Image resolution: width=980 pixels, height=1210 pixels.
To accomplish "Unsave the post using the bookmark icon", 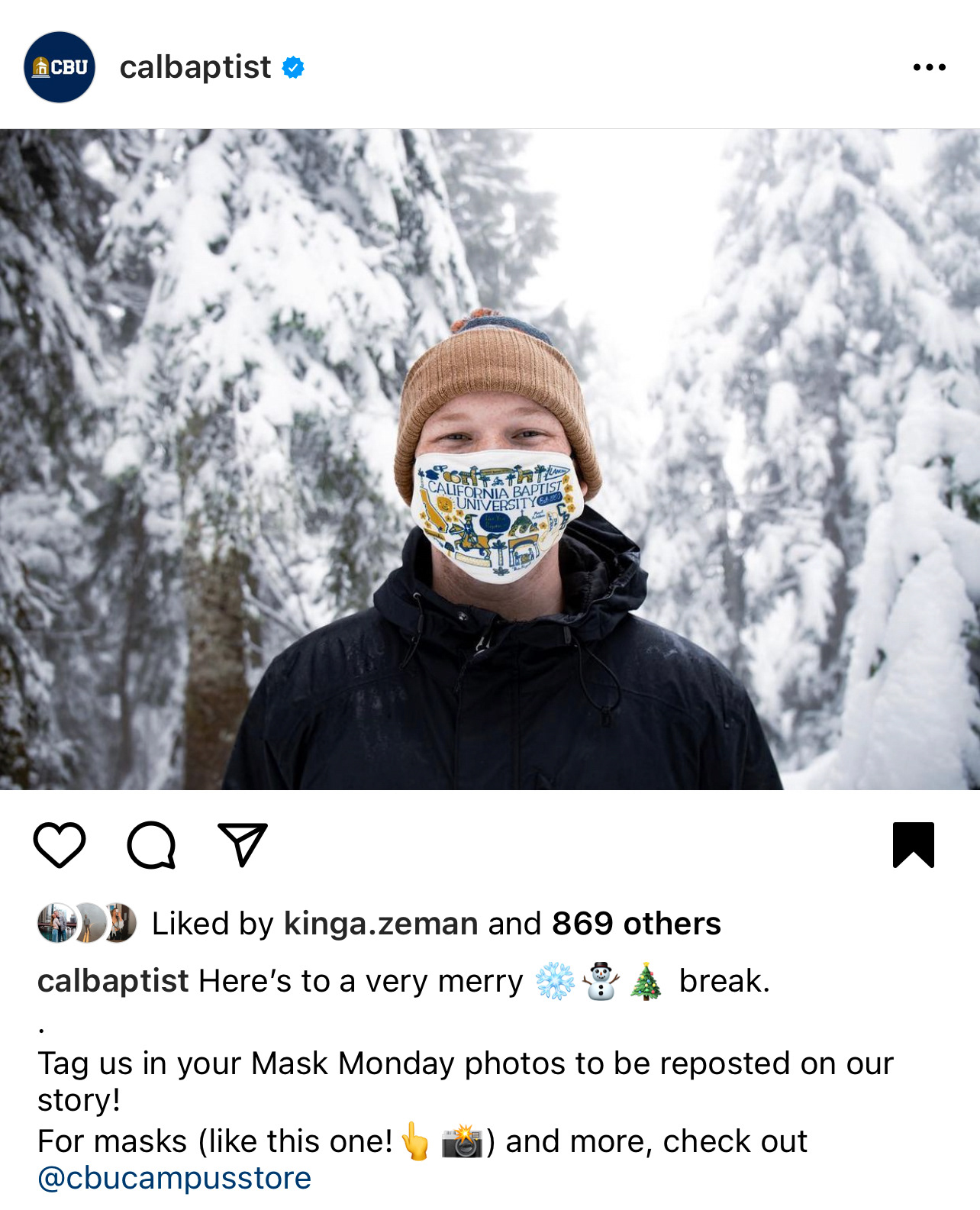I will point(914,845).
